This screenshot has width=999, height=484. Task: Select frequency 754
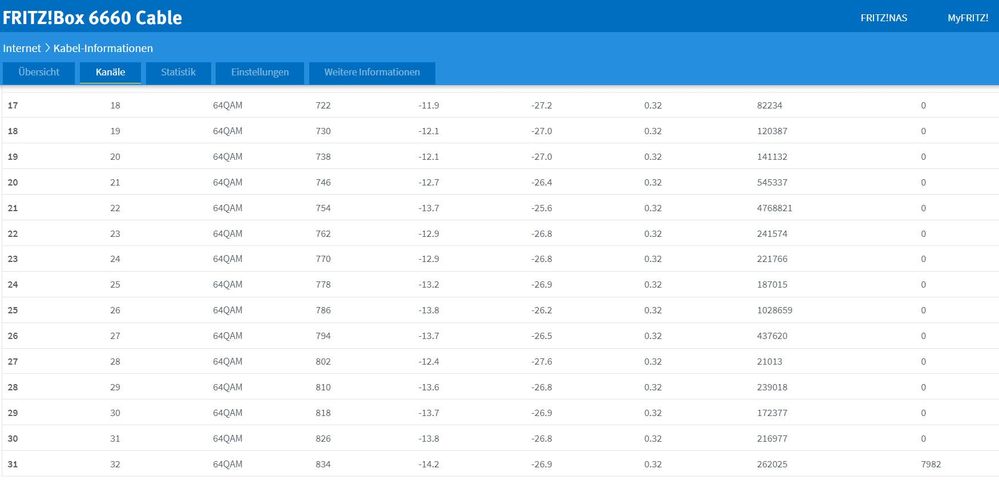coord(323,208)
